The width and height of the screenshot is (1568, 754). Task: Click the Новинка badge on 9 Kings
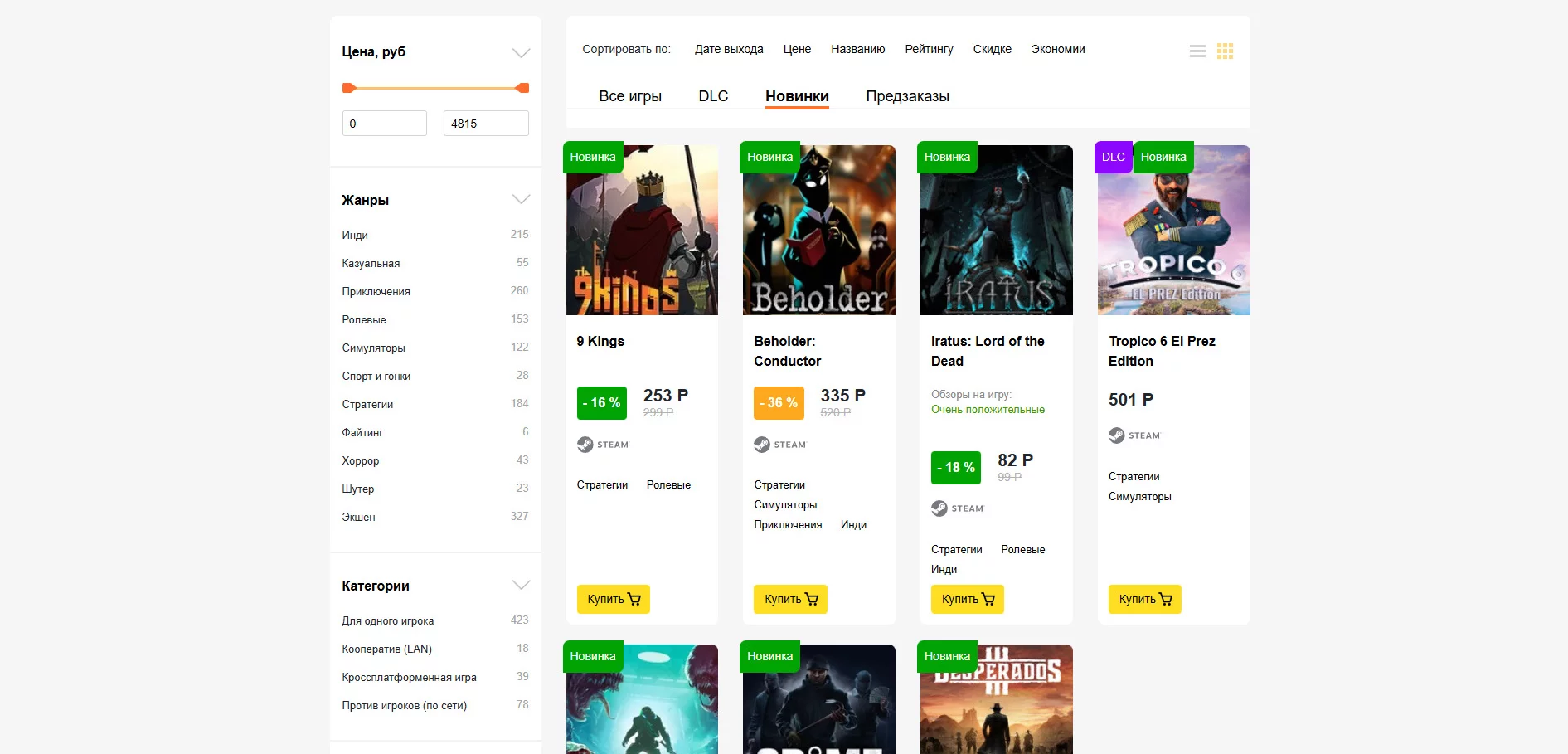pos(593,157)
